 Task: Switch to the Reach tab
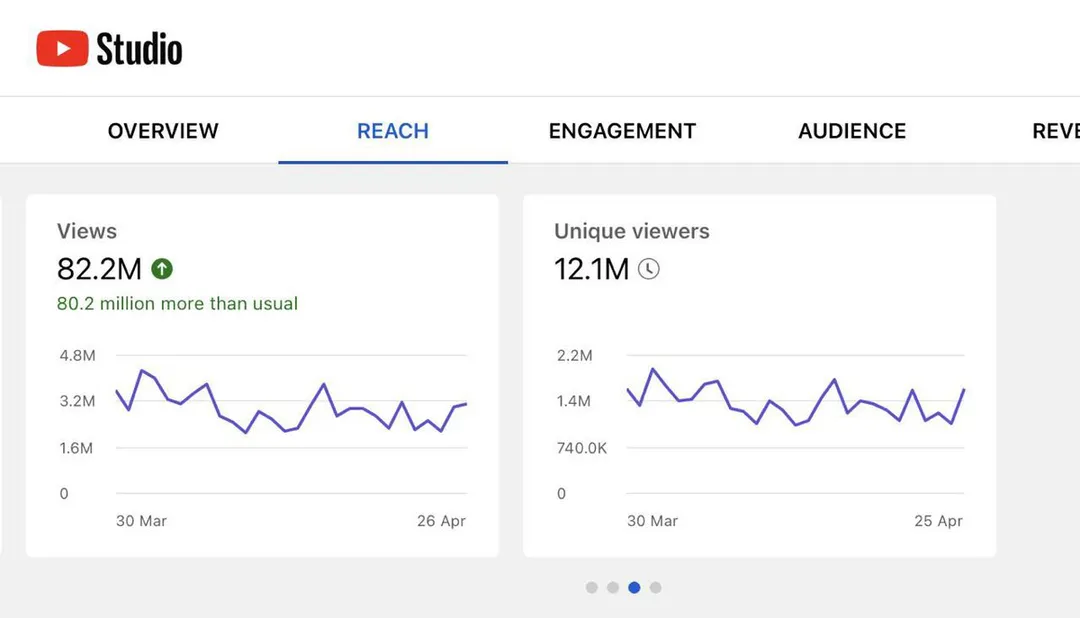(x=393, y=131)
